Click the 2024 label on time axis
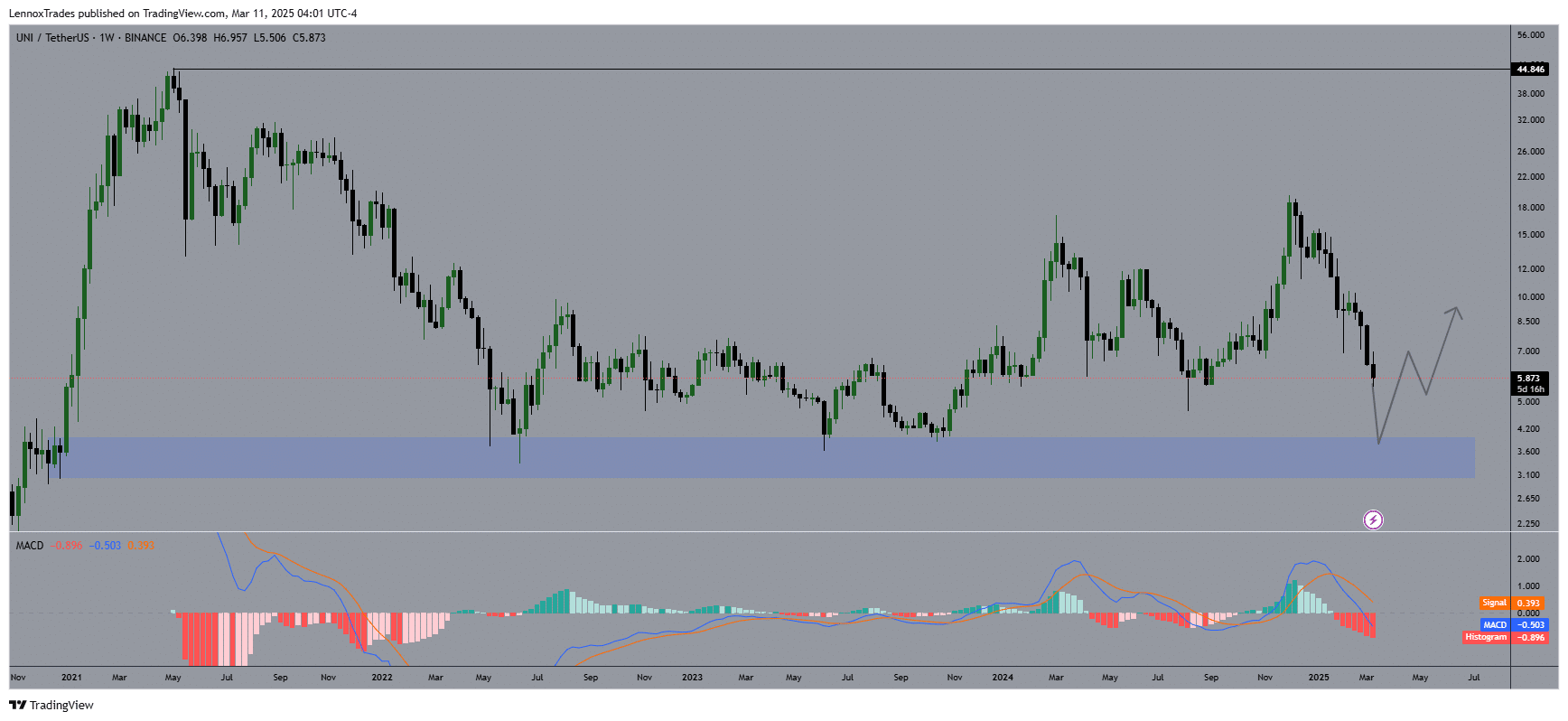Screen dimensions: 1568x721 pos(1003,678)
